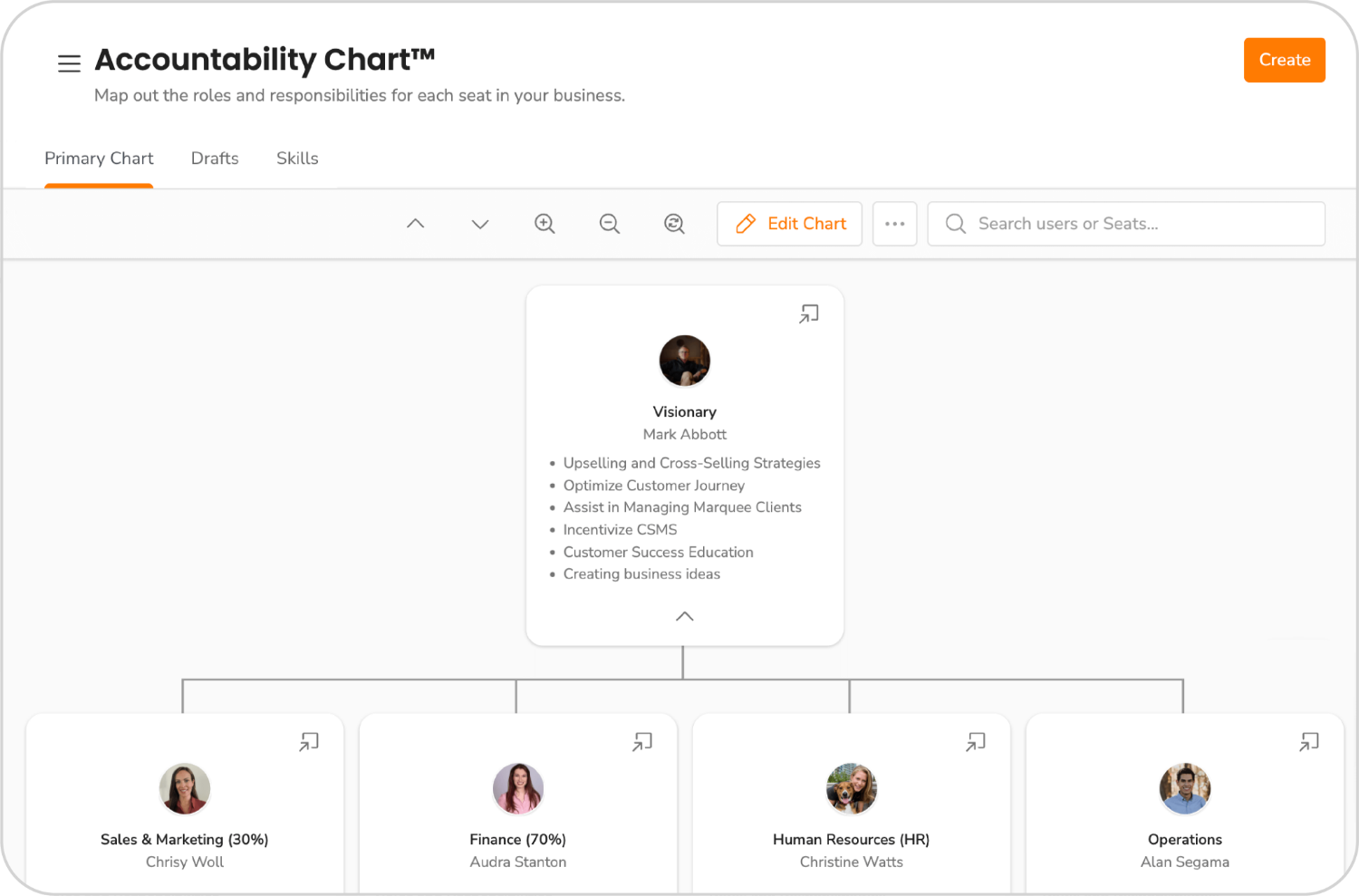The width and height of the screenshot is (1359, 896).
Task: Select the Primary Chart tab
Action: point(99,159)
